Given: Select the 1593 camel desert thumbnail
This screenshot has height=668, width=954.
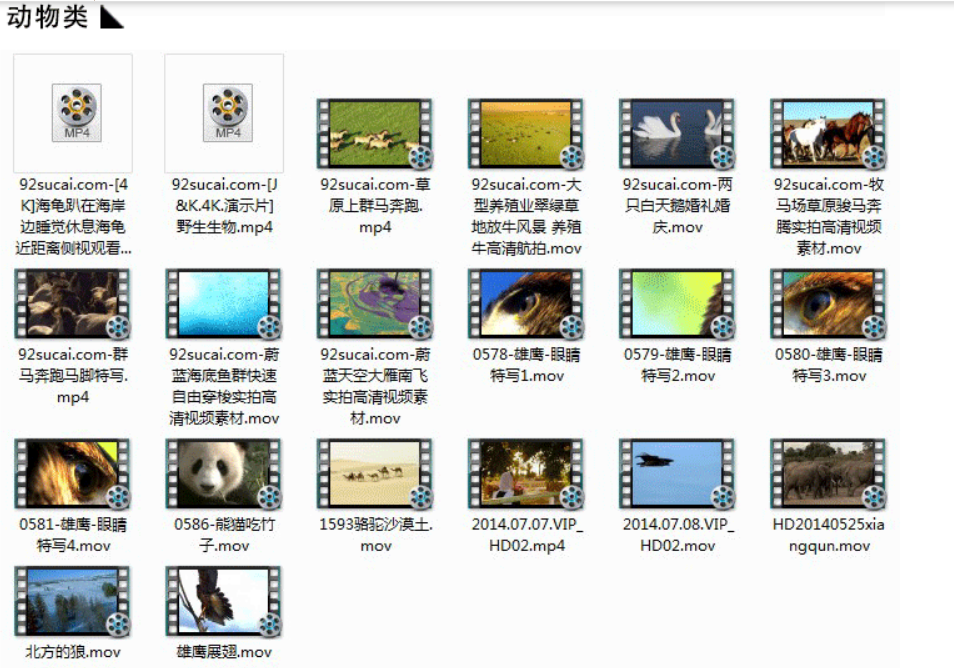Looking at the screenshot, I should point(375,473).
